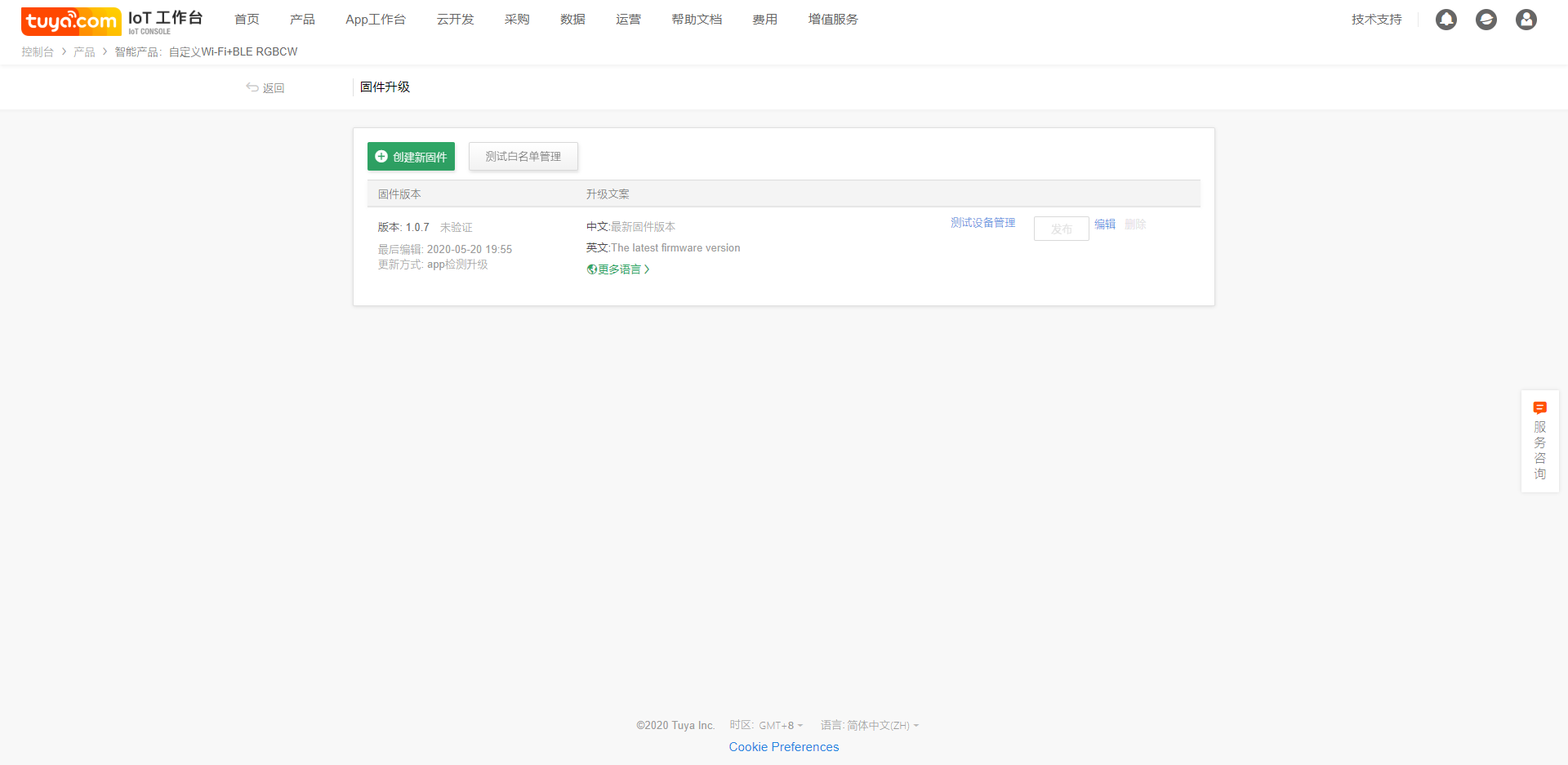The width and height of the screenshot is (1568, 765).
Task: Click the plus icon on create firmware button
Action: pos(381,157)
